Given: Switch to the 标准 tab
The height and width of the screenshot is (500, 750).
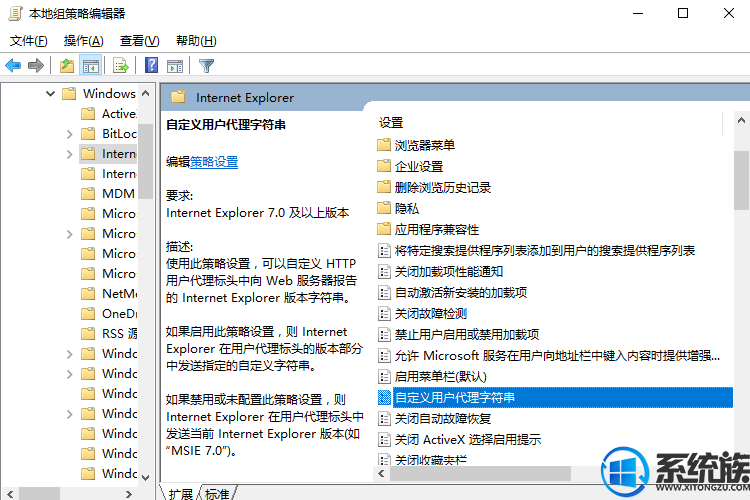Looking at the screenshot, I should click(x=217, y=493).
